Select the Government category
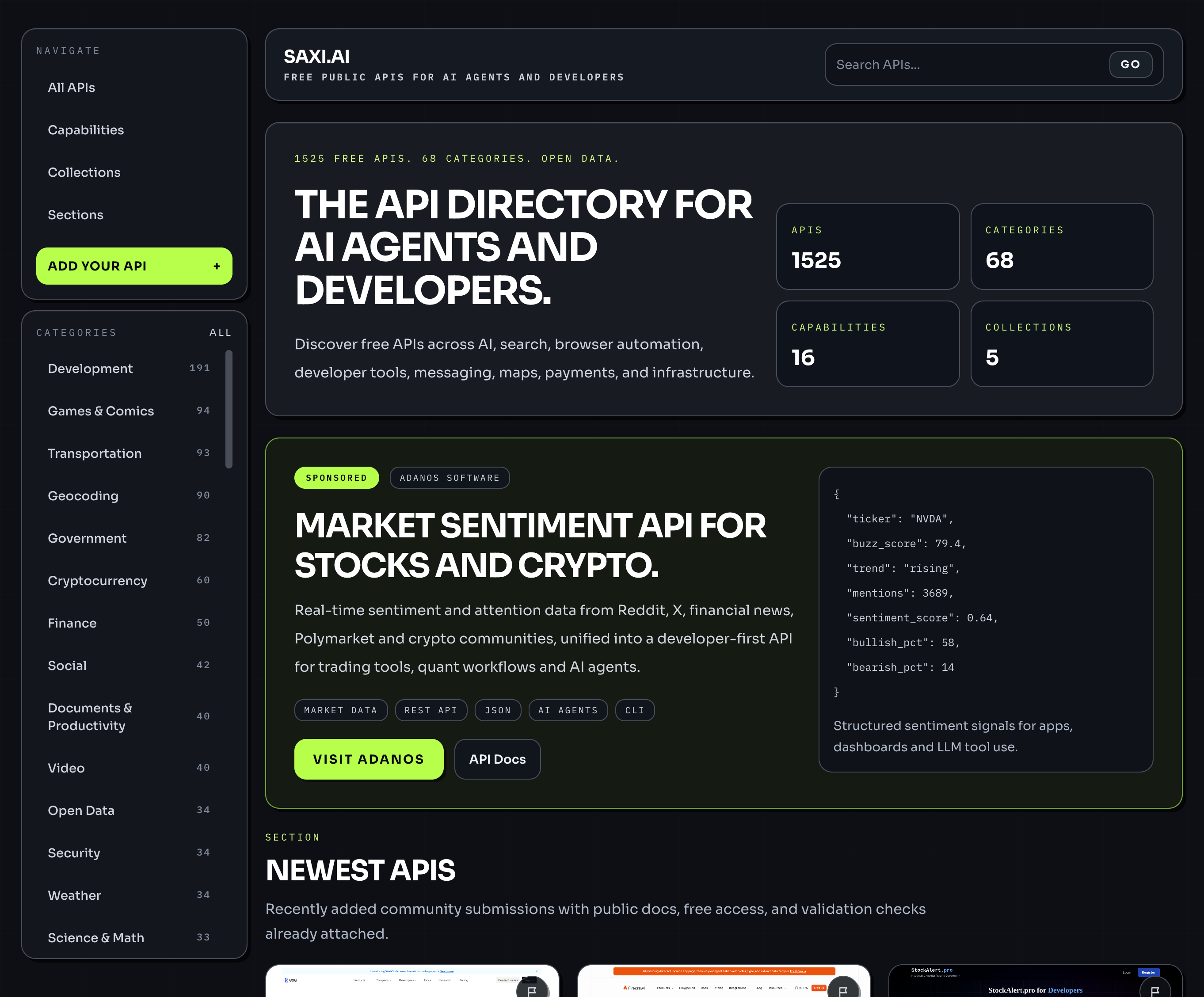1204x997 pixels. point(129,538)
